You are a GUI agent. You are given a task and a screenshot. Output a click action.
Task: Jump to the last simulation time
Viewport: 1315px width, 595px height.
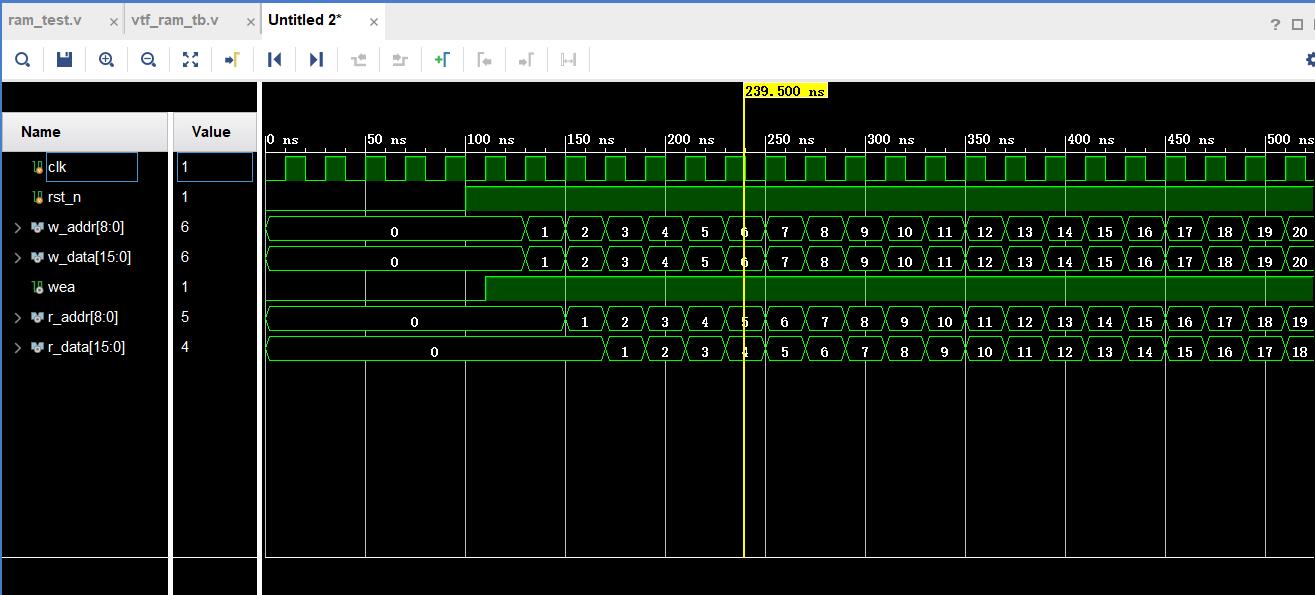[316, 60]
